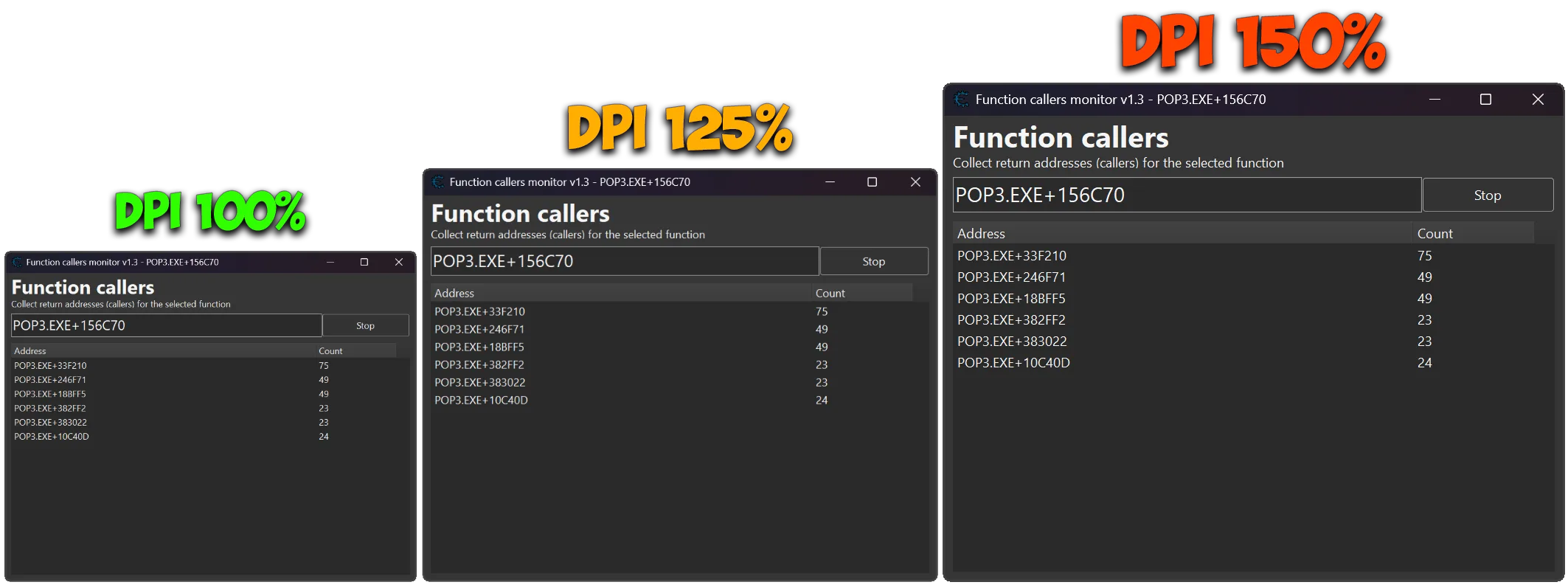Sort by Address header in the DPI 125% window
The image size is (1568, 585).
coord(621,293)
